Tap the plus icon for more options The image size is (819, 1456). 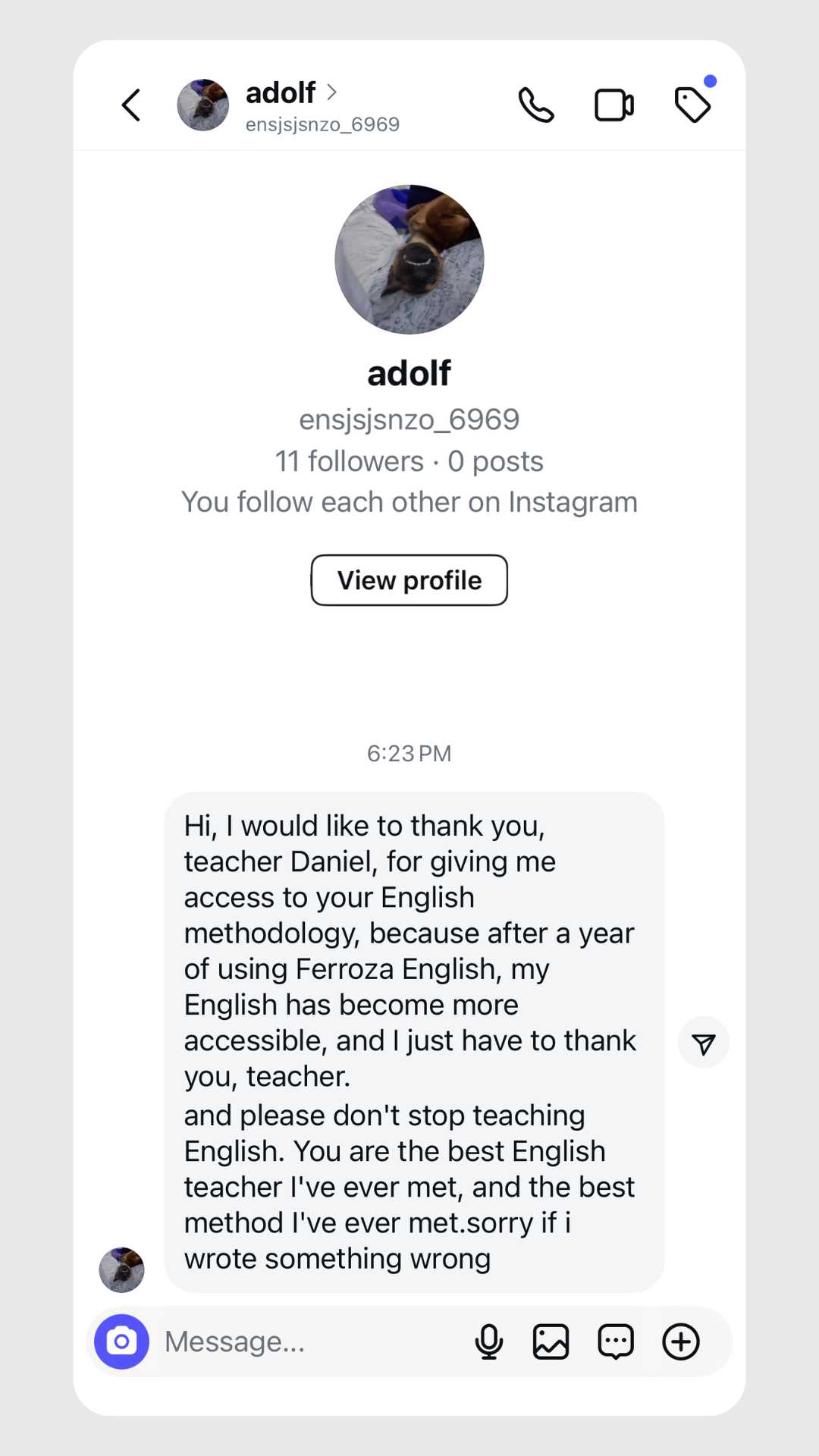click(x=681, y=1341)
